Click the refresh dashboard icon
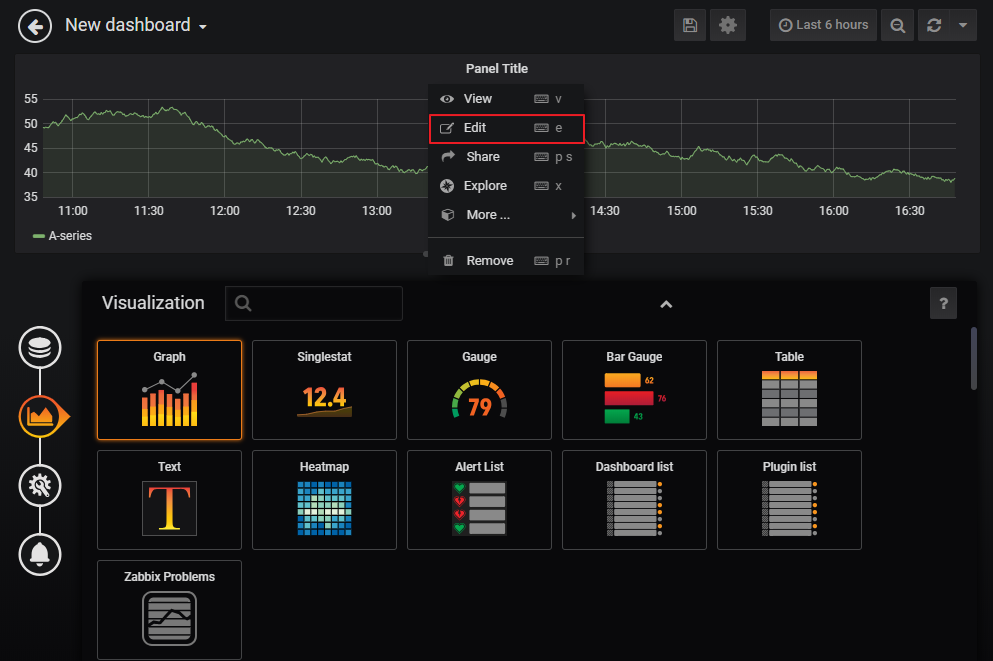This screenshot has width=993, height=661. [x=934, y=25]
